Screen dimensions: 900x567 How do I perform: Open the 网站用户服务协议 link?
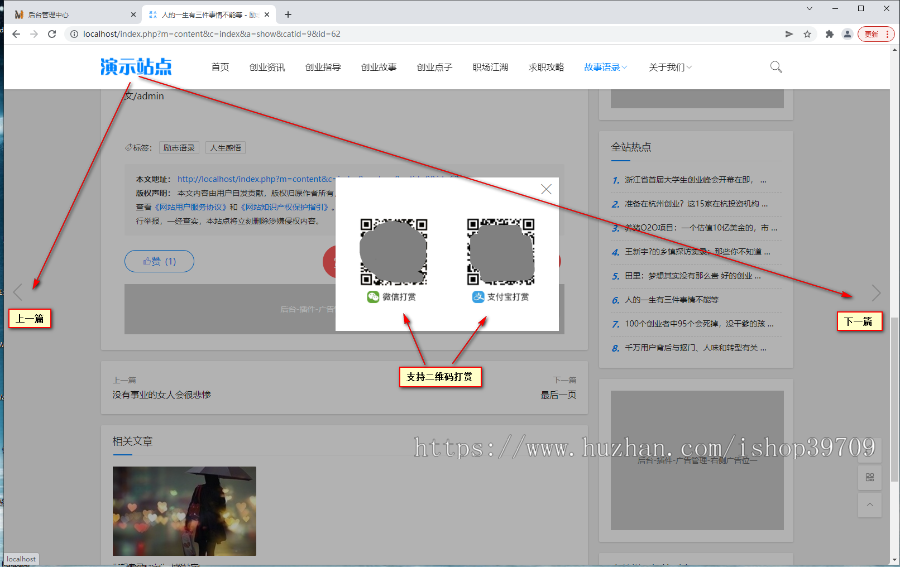(190, 207)
